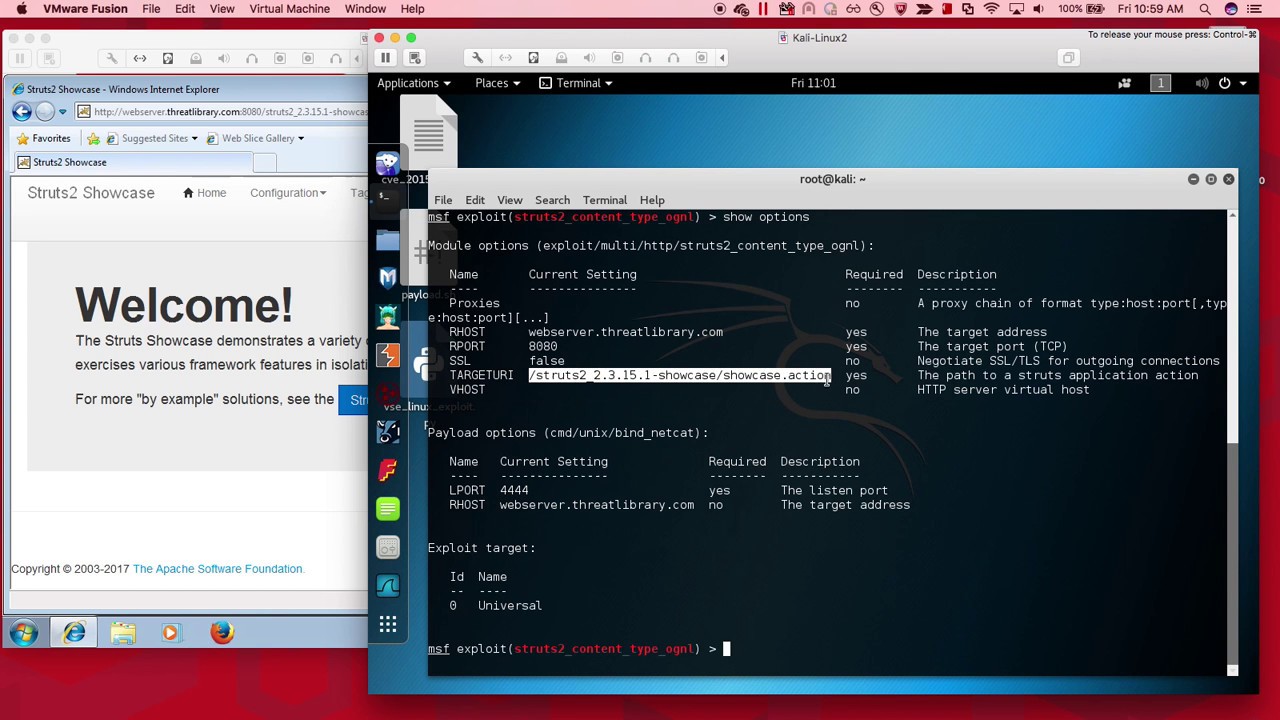
Task: Open the Virtual Machine menu in VMware Fusion
Action: pyautogui.click(x=289, y=9)
